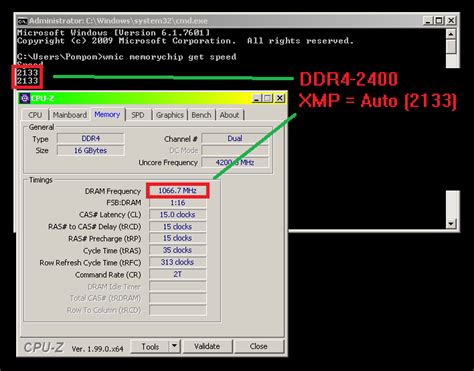Viewport: 474px width, 371px height.
Task: Select the Memory tab
Action: (107, 114)
